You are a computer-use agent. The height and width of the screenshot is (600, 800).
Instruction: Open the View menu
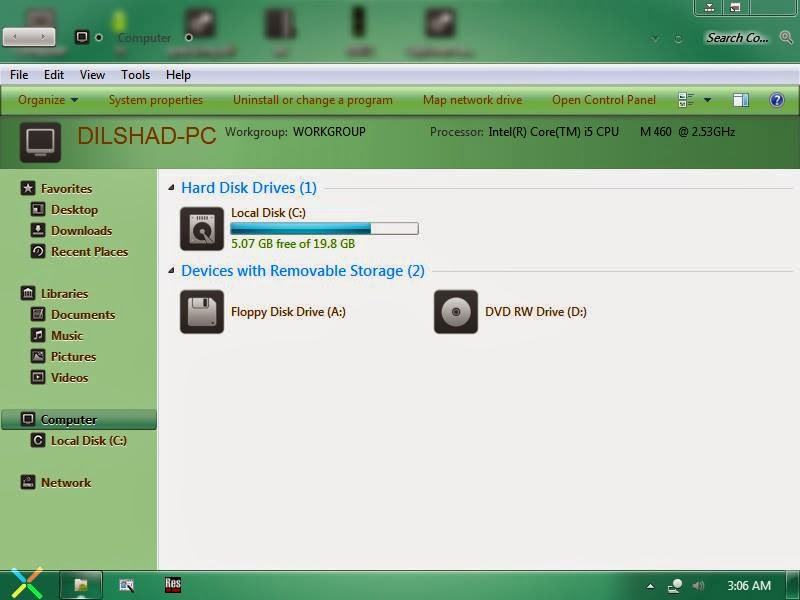92,75
